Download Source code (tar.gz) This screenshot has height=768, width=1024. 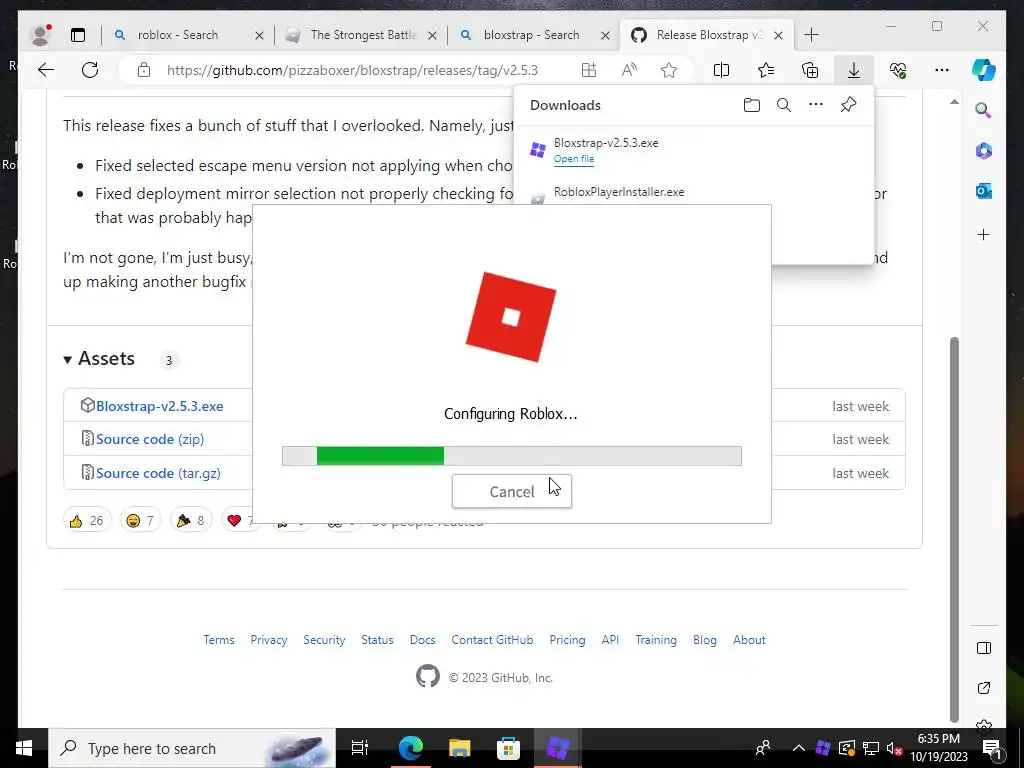158,473
